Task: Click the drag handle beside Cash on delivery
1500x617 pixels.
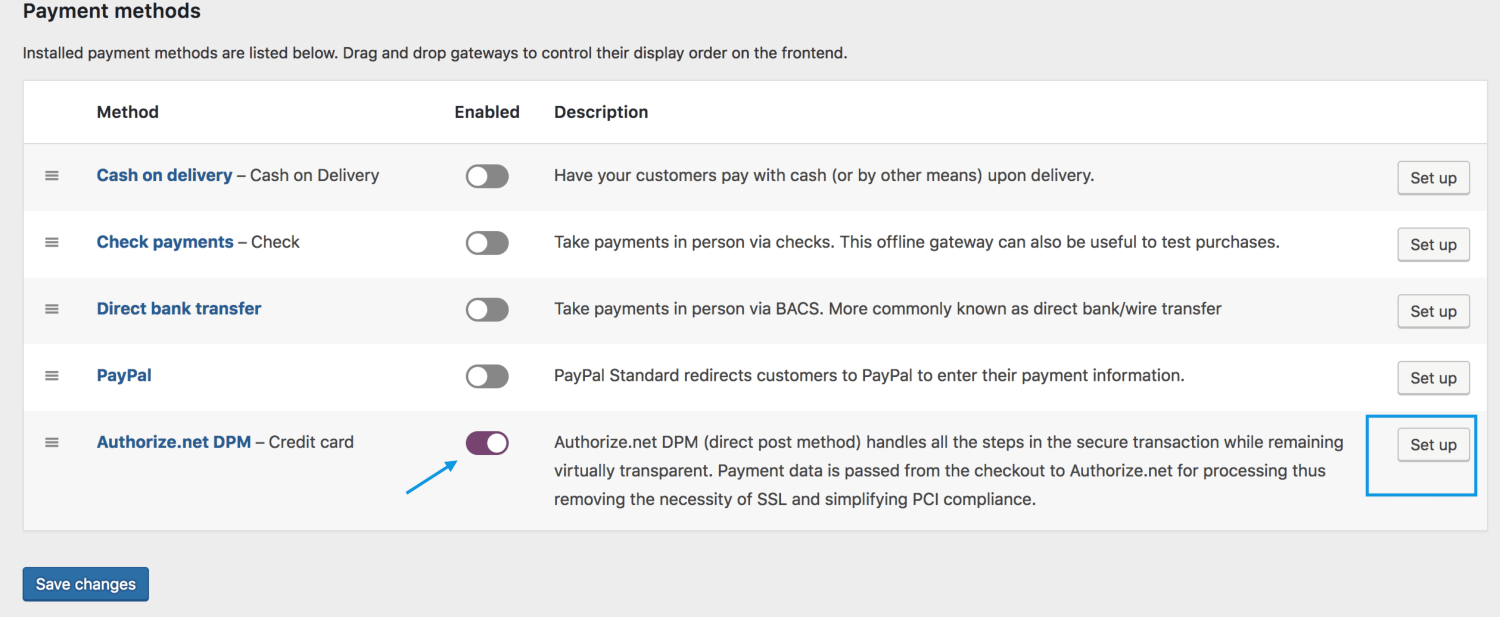Action: click(52, 176)
